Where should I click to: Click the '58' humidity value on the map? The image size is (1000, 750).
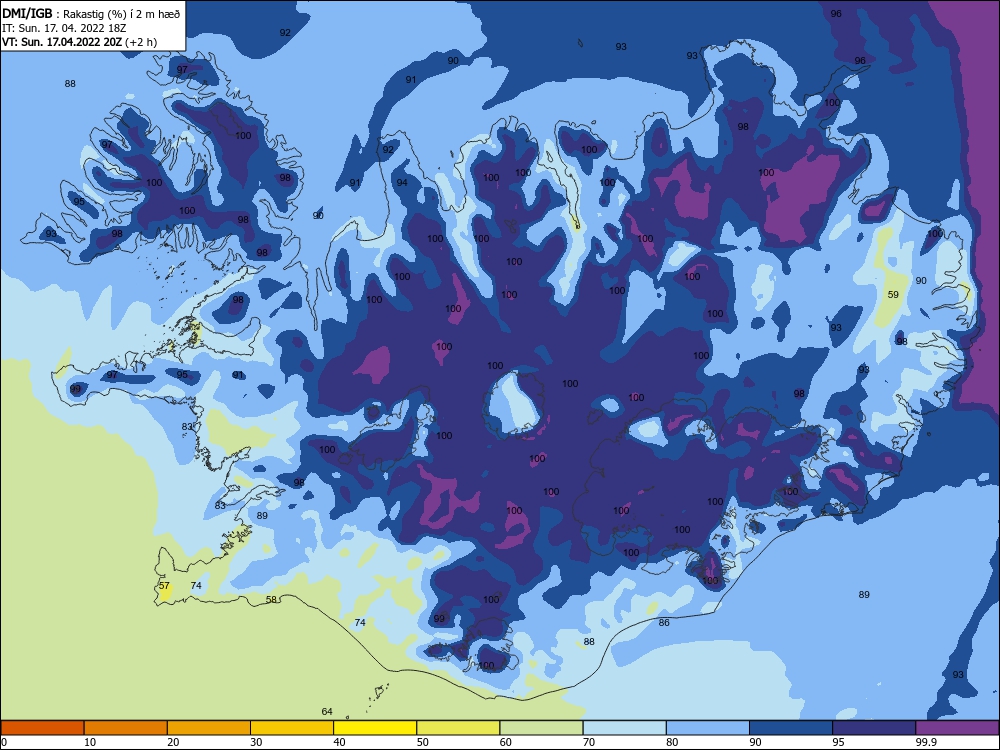coord(271,599)
